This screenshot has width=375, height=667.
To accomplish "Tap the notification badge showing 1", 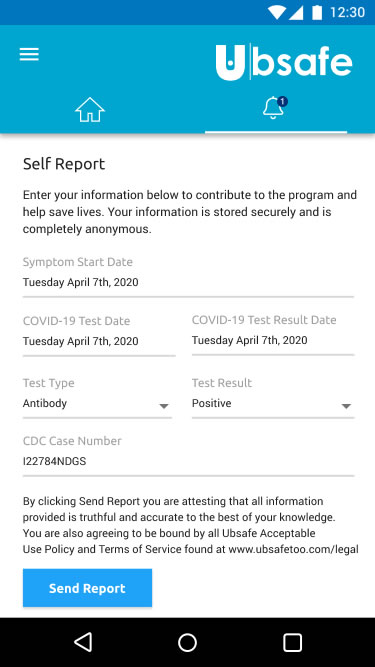I will coord(282,102).
